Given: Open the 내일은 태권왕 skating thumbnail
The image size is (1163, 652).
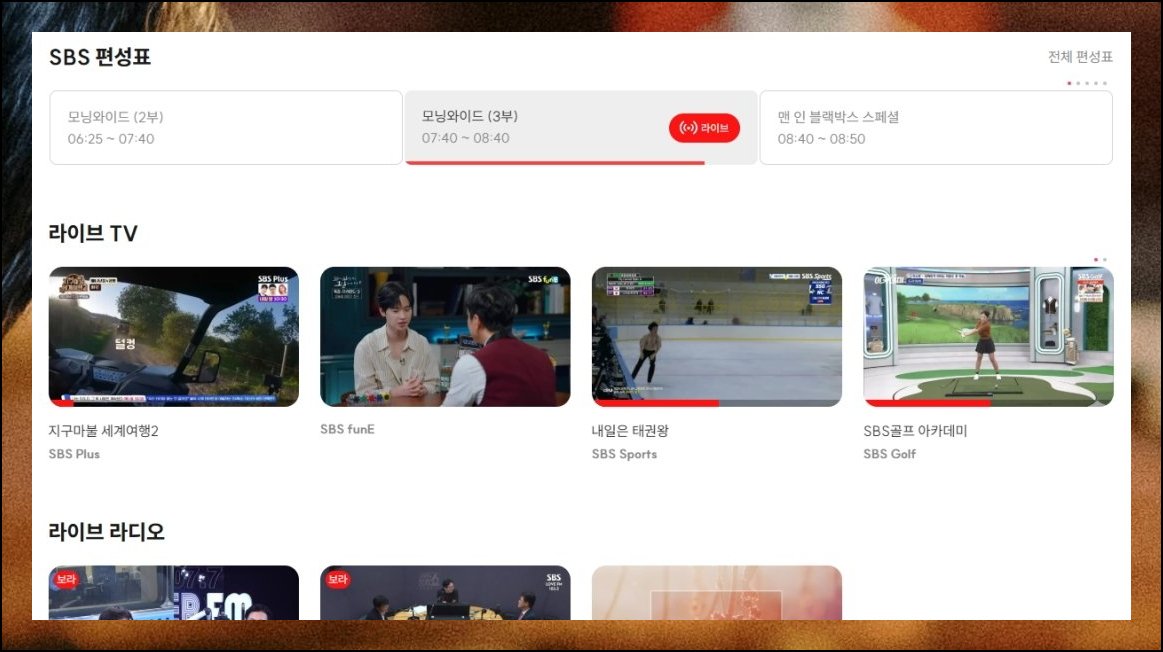Looking at the screenshot, I should [x=716, y=337].
